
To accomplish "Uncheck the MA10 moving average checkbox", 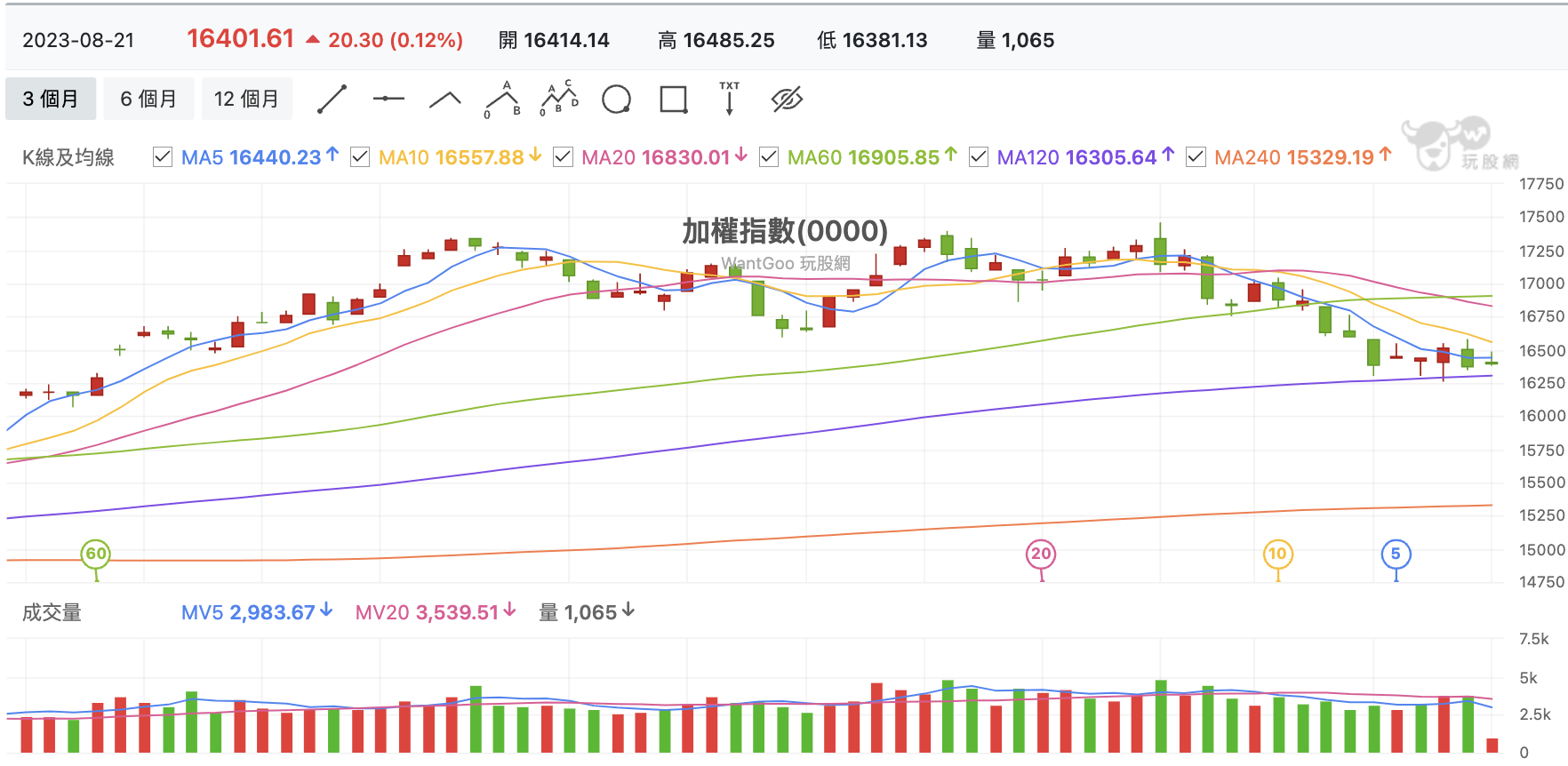I will point(360,157).
